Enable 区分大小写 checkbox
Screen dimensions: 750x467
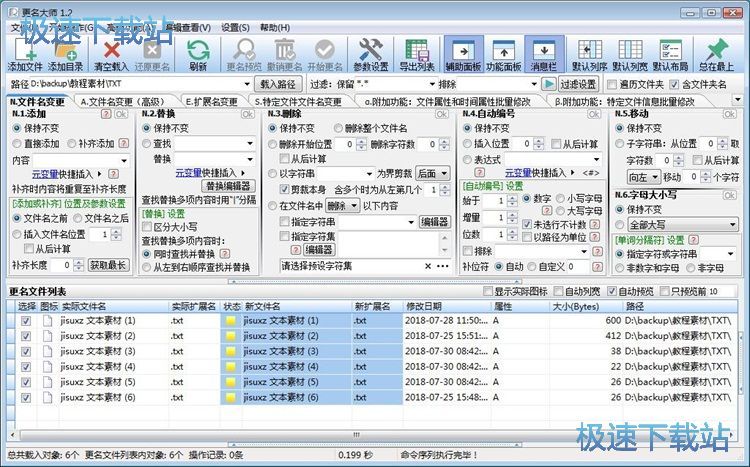pyautogui.click(x=147, y=227)
